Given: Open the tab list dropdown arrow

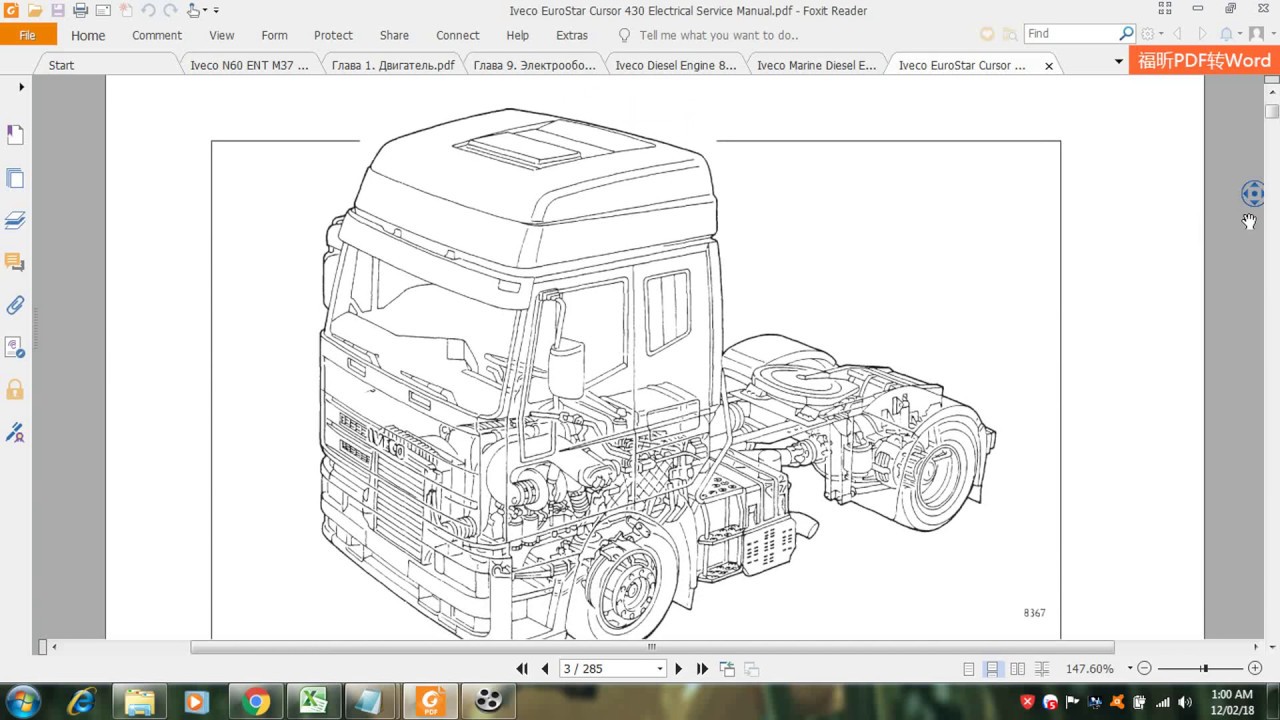Looking at the screenshot, I should tap(1118, 62).
